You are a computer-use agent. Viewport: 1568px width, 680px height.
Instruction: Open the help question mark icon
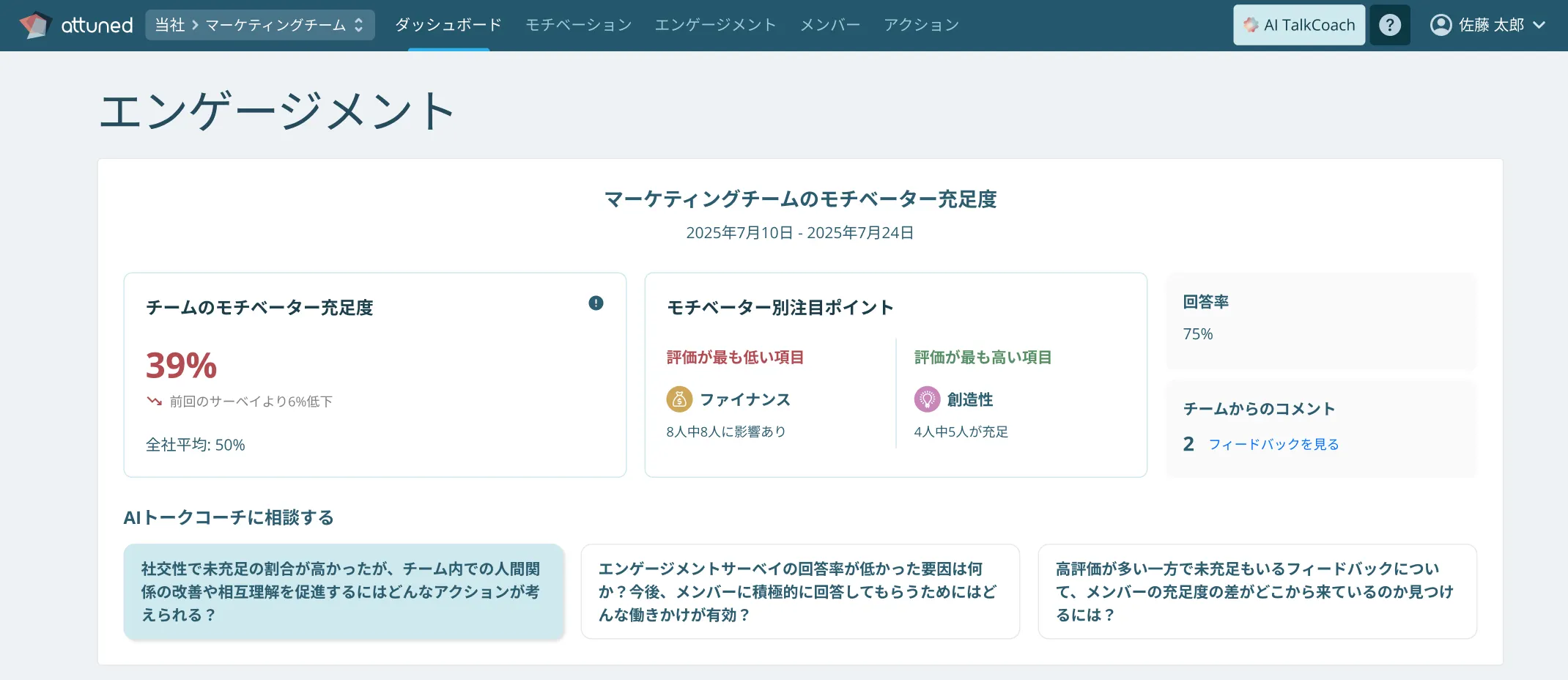point(1389,25)
